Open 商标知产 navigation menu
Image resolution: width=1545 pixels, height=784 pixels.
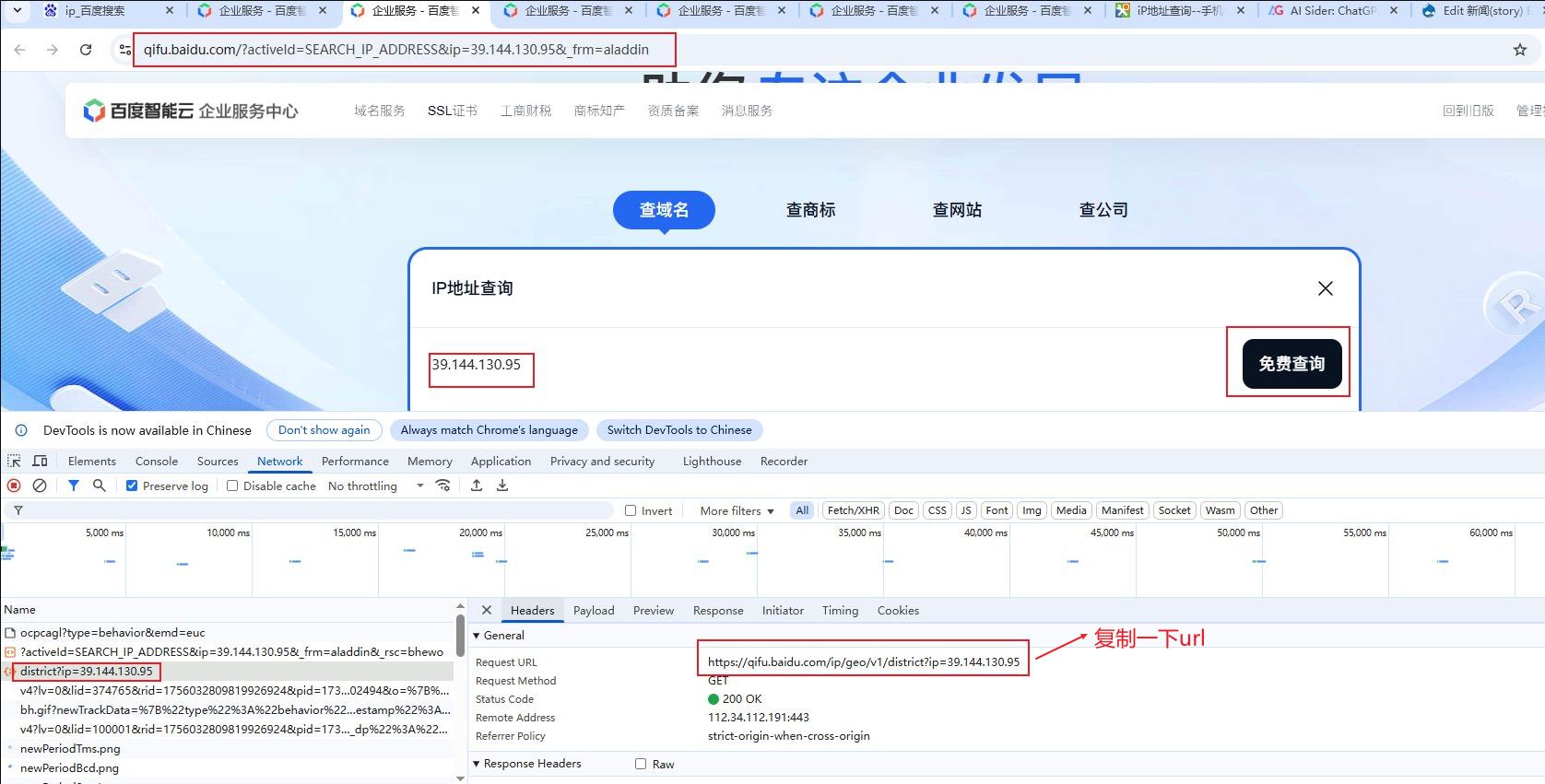pos(599,111)
